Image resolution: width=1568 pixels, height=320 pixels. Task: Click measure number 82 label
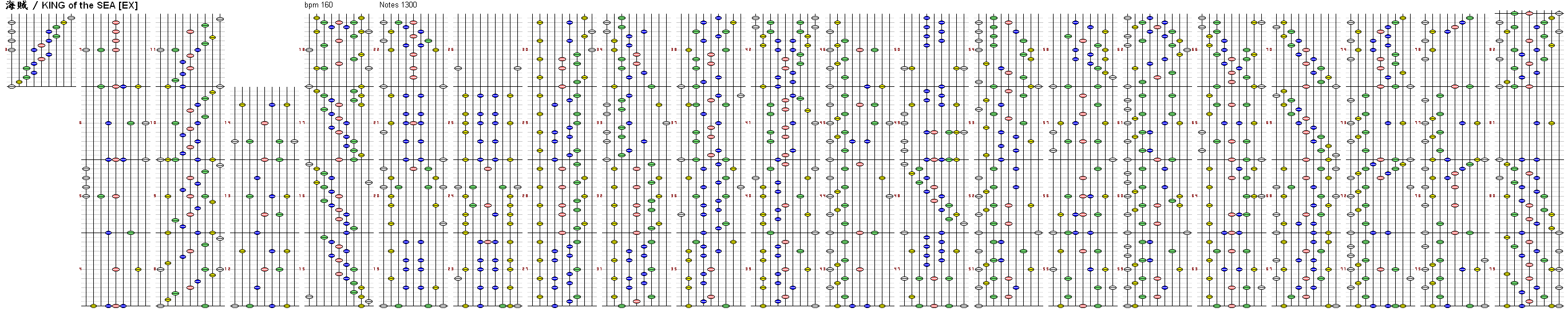pos(1492,50)
